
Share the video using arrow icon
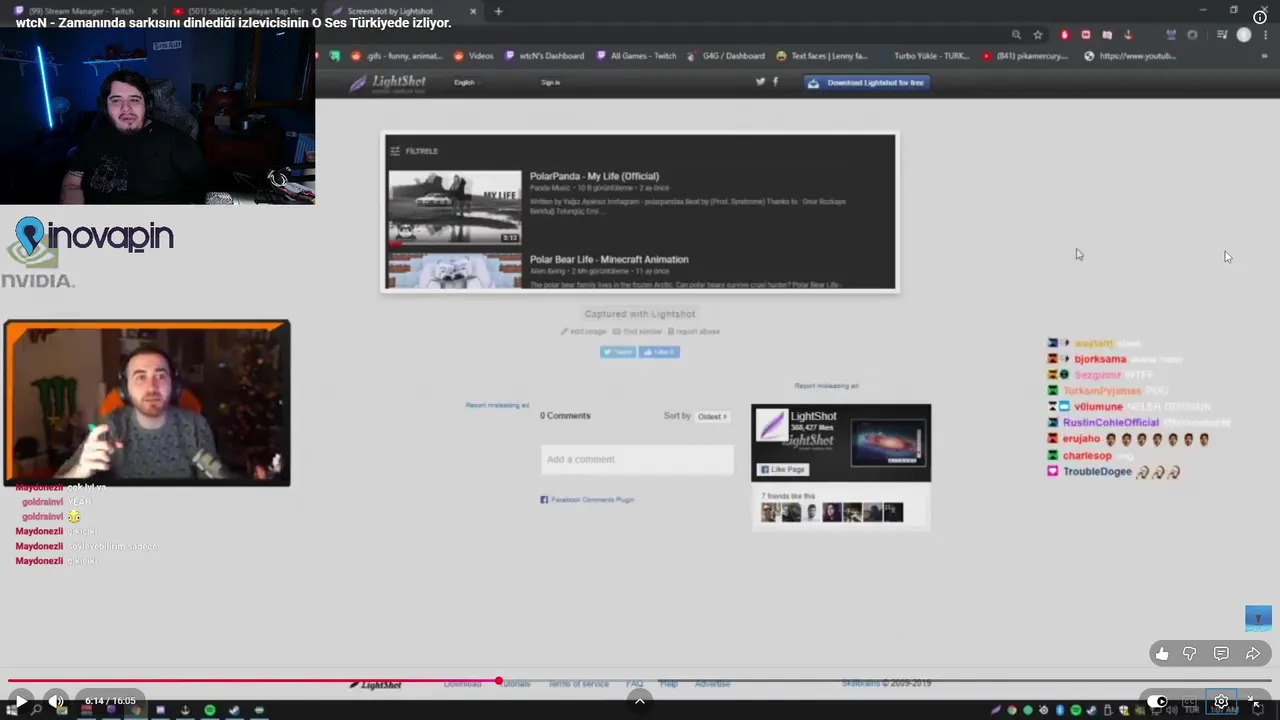(1252, 654)
